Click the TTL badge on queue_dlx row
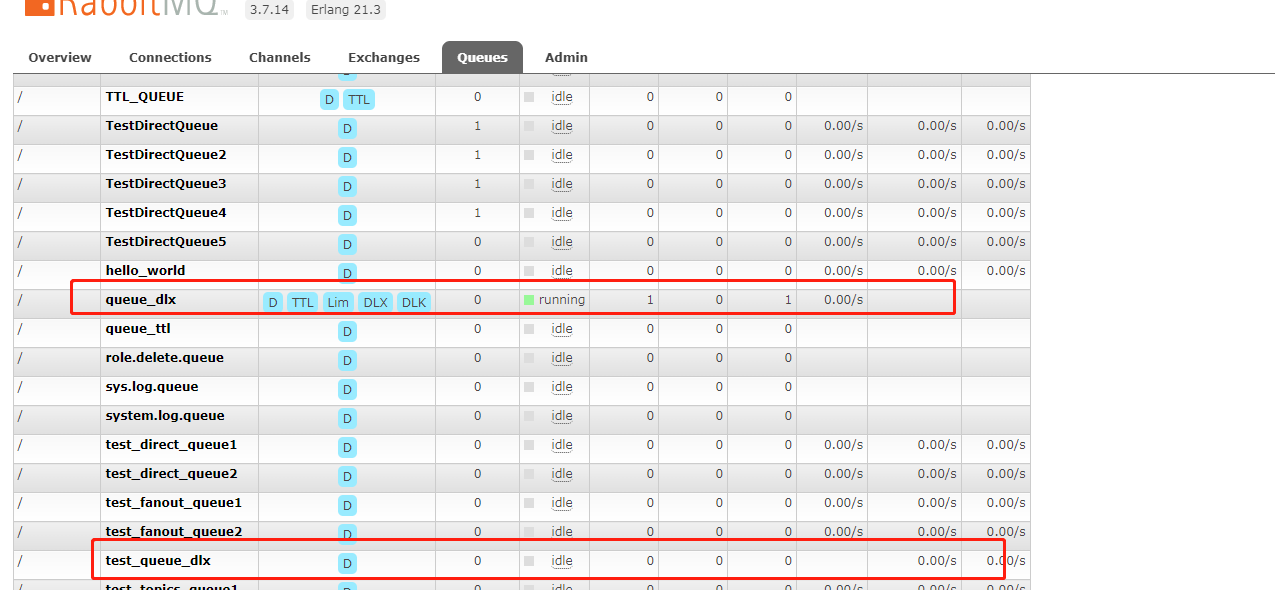The width and height of the screenshot is (1275, 590). (x=303, y=302)
